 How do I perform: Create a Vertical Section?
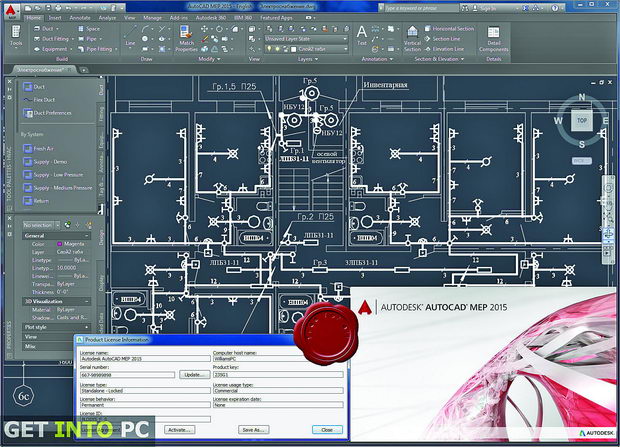(412, 38)
